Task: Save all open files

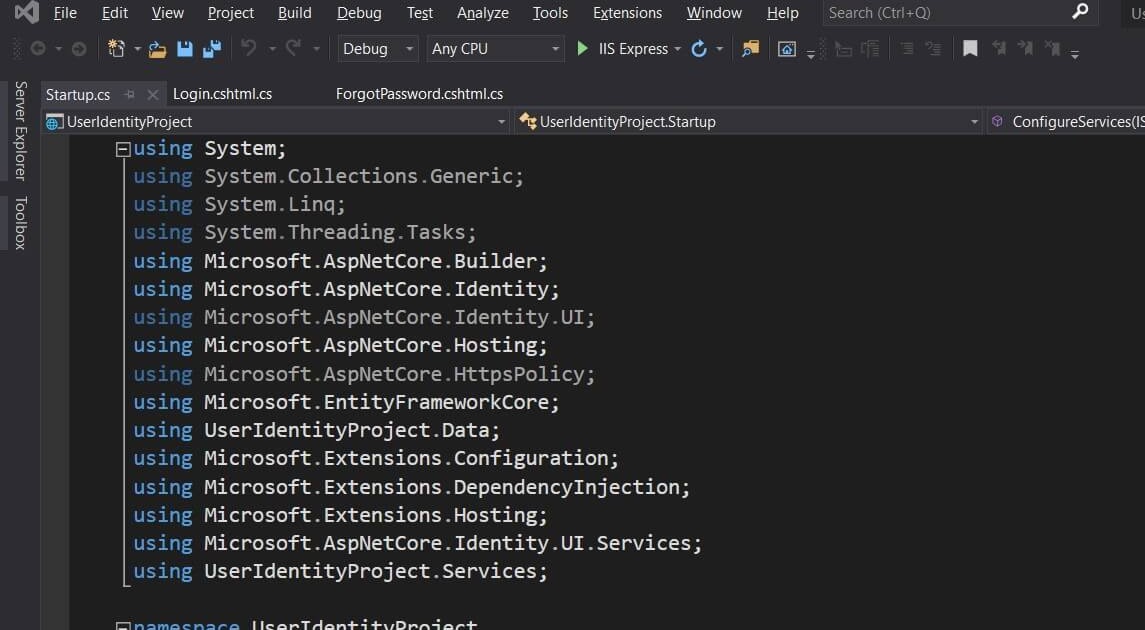Action: [x=211, y=48]
